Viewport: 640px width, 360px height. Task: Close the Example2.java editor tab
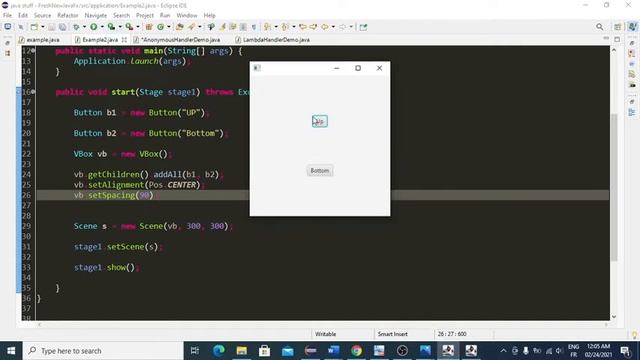coord(124,40)
